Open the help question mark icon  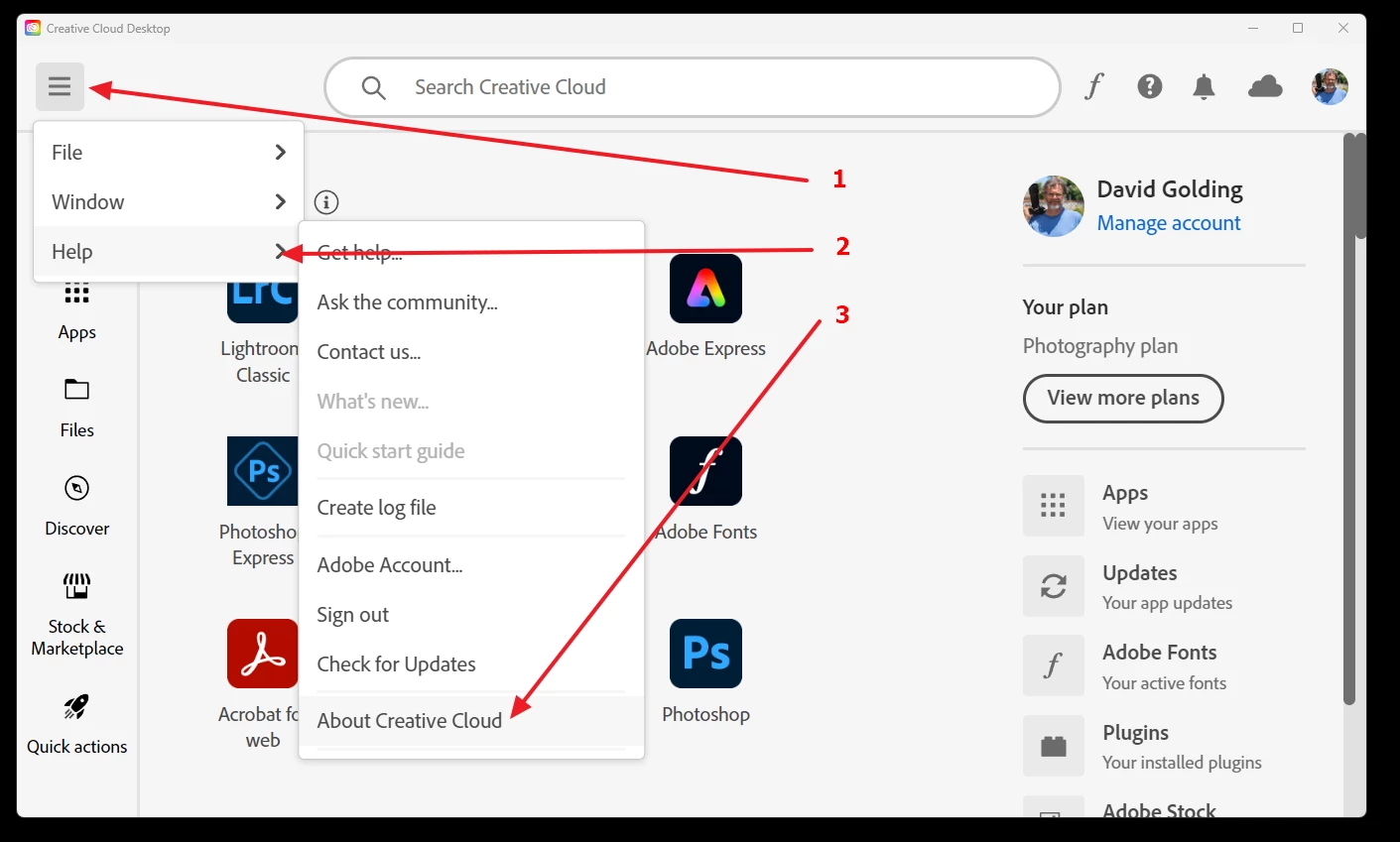coord(1149,86)
